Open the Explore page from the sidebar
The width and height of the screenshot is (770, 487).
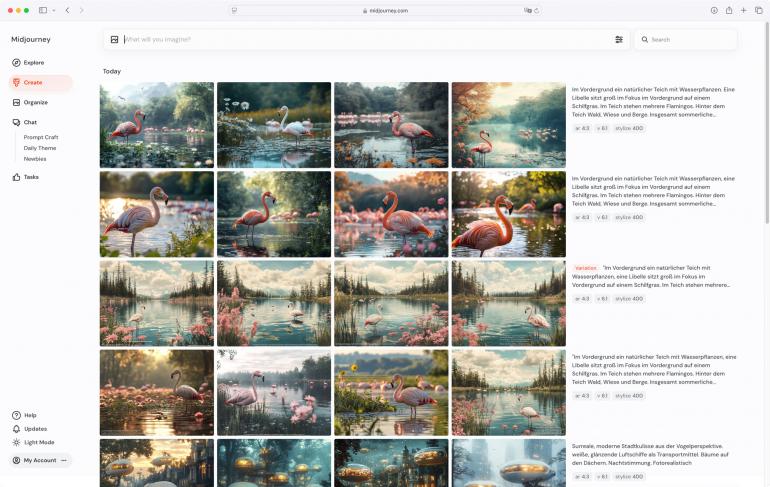pos(28,62)
